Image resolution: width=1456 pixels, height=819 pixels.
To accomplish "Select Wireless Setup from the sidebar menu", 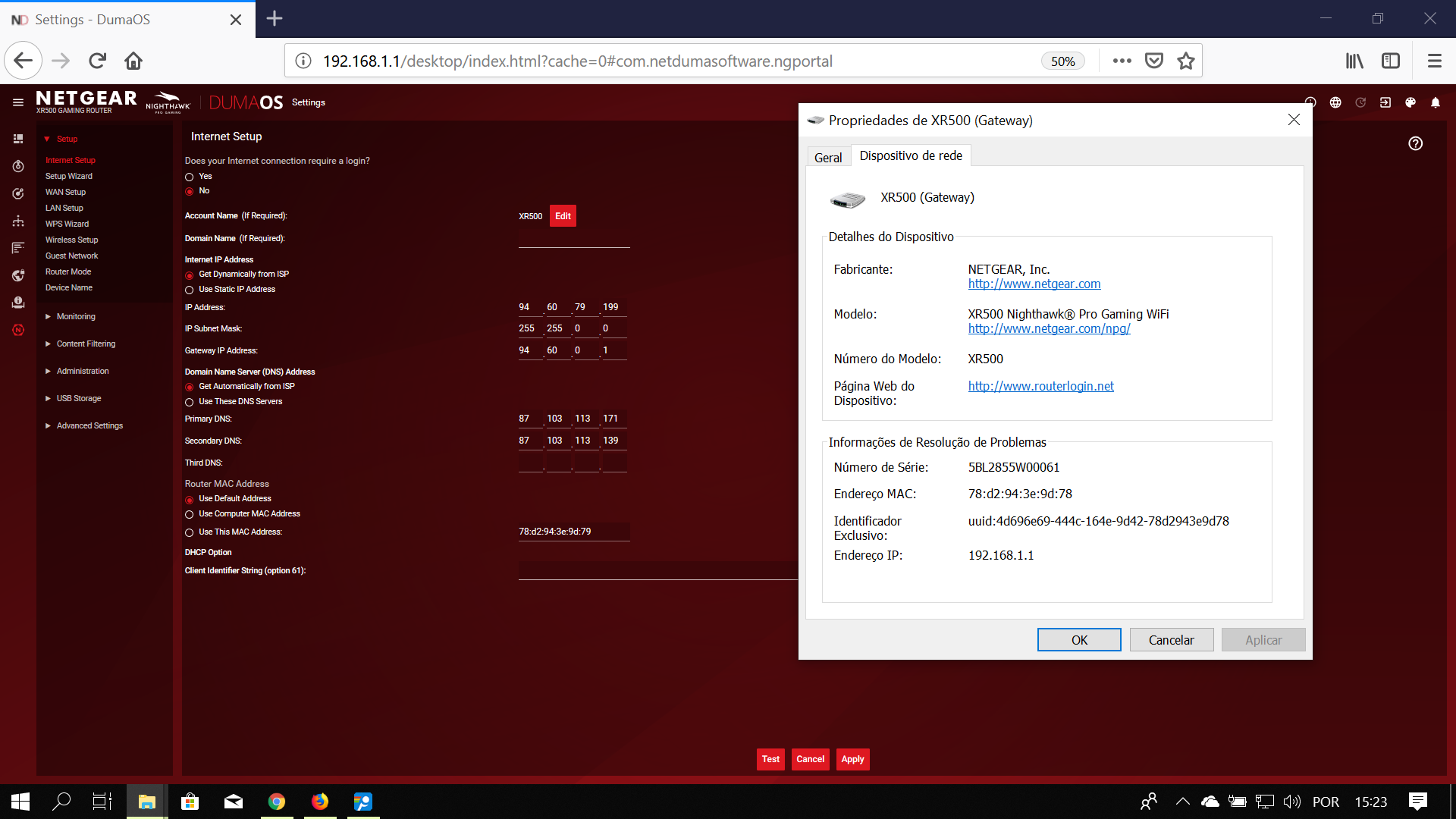I will (x=71, y=240).
